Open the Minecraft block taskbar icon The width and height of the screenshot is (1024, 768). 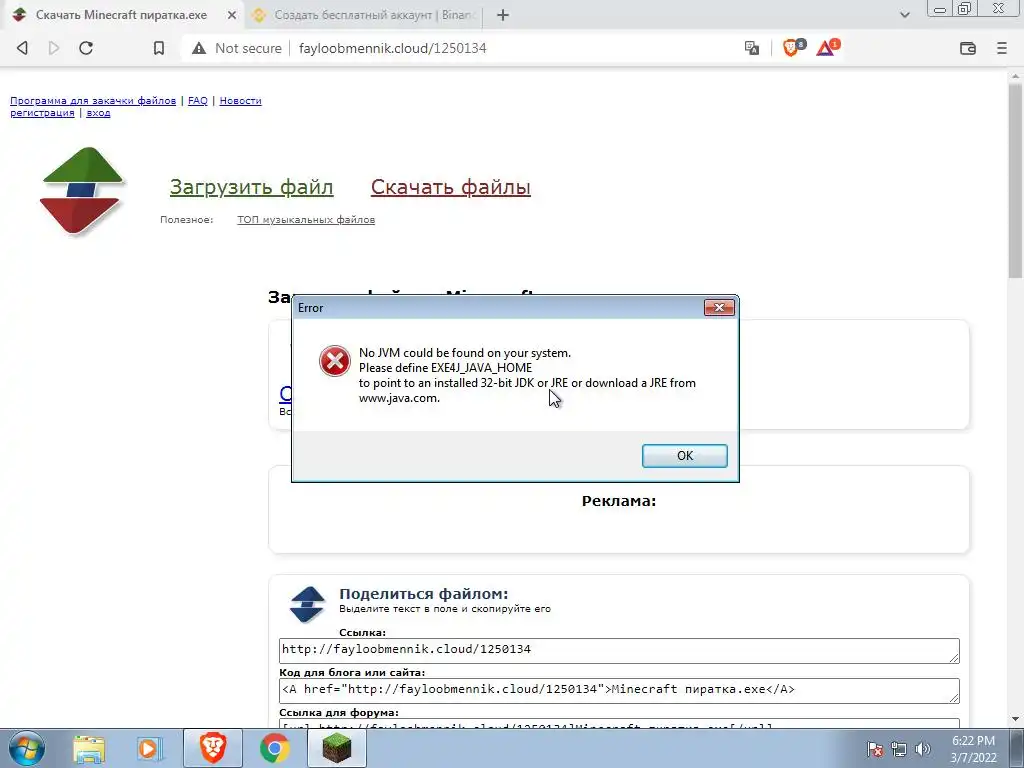click(x=336, y=748)
